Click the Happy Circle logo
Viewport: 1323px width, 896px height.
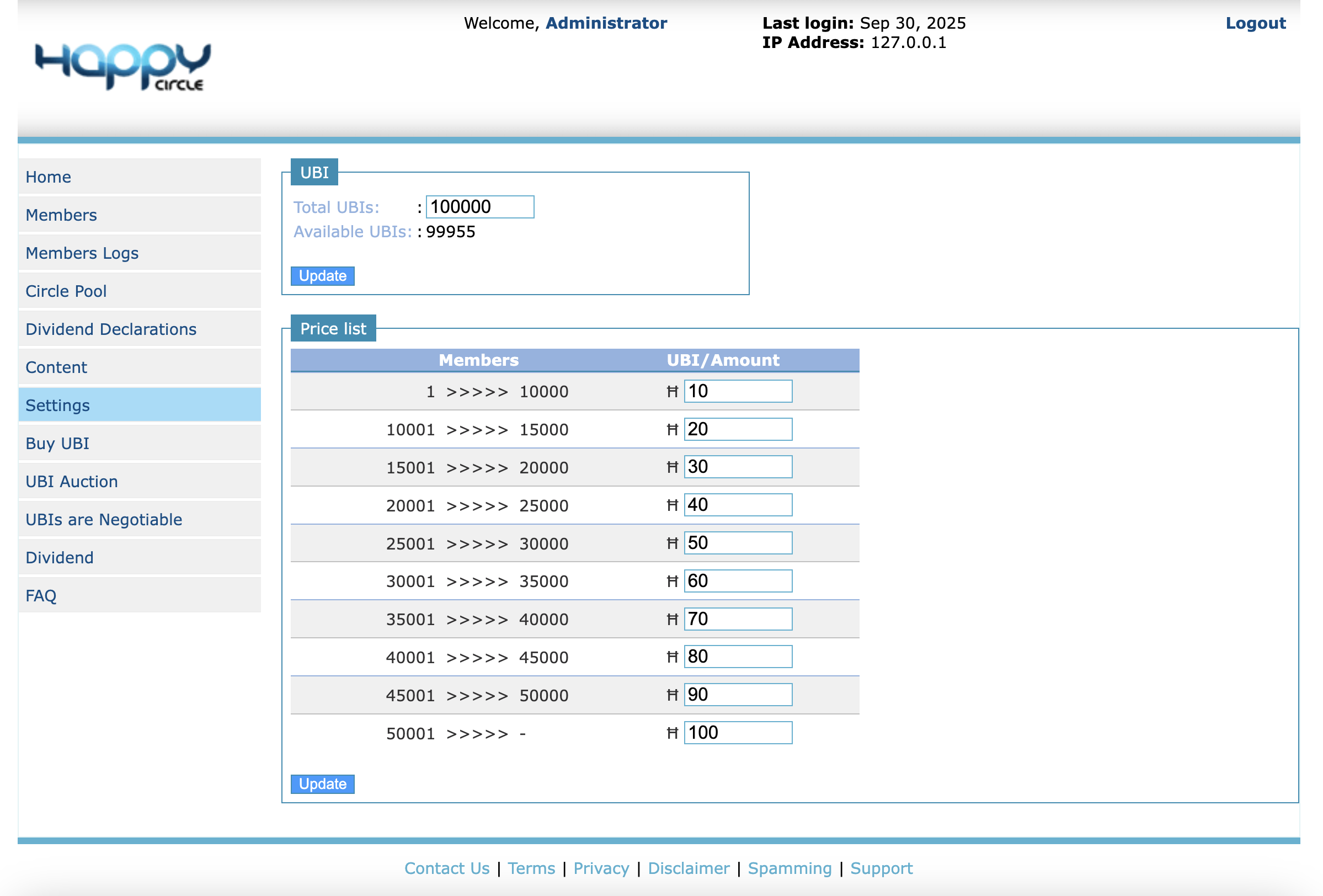coord(122,67)
